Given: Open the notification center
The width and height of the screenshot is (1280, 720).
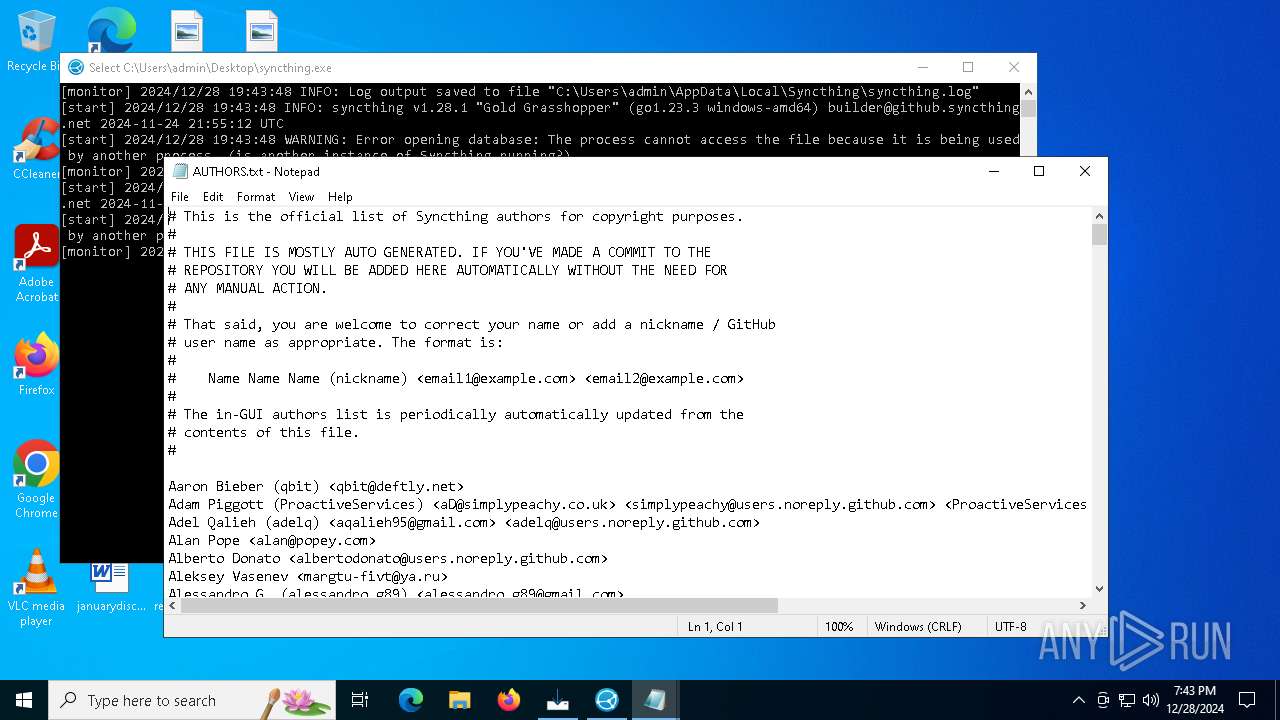Looking at the screenshot, I should coord(1247,700).
